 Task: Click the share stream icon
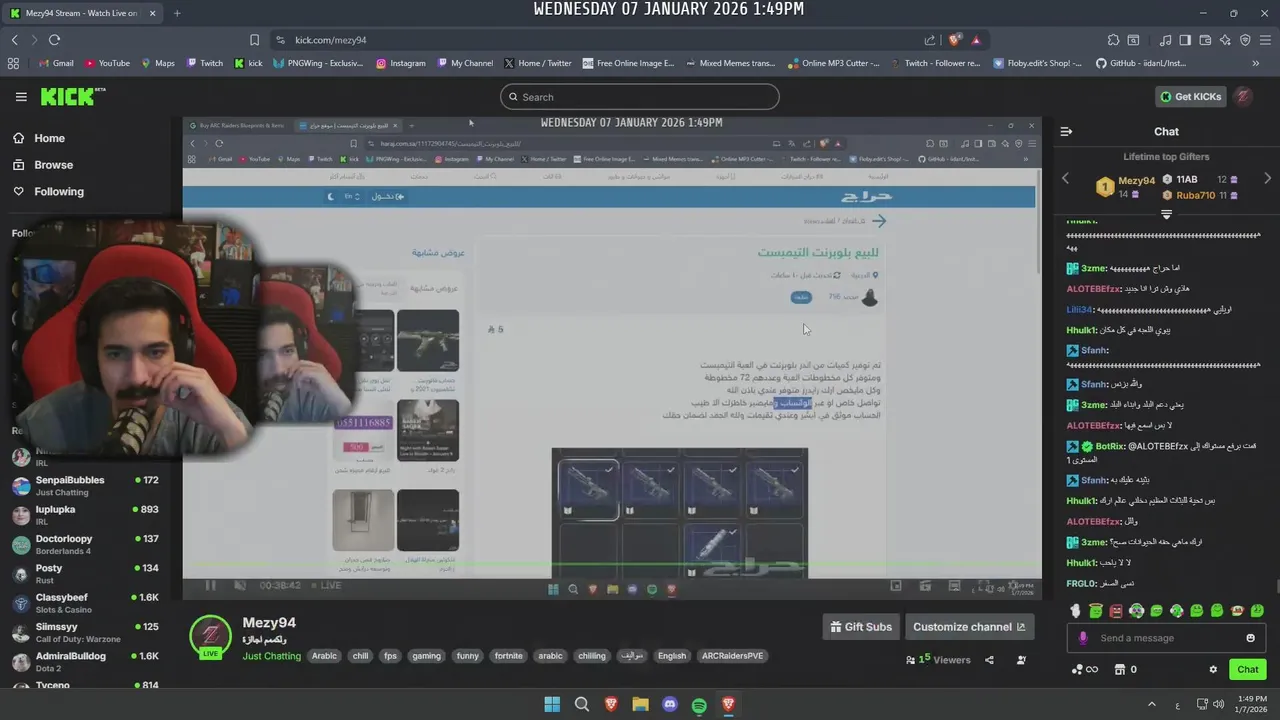point(989,660)
